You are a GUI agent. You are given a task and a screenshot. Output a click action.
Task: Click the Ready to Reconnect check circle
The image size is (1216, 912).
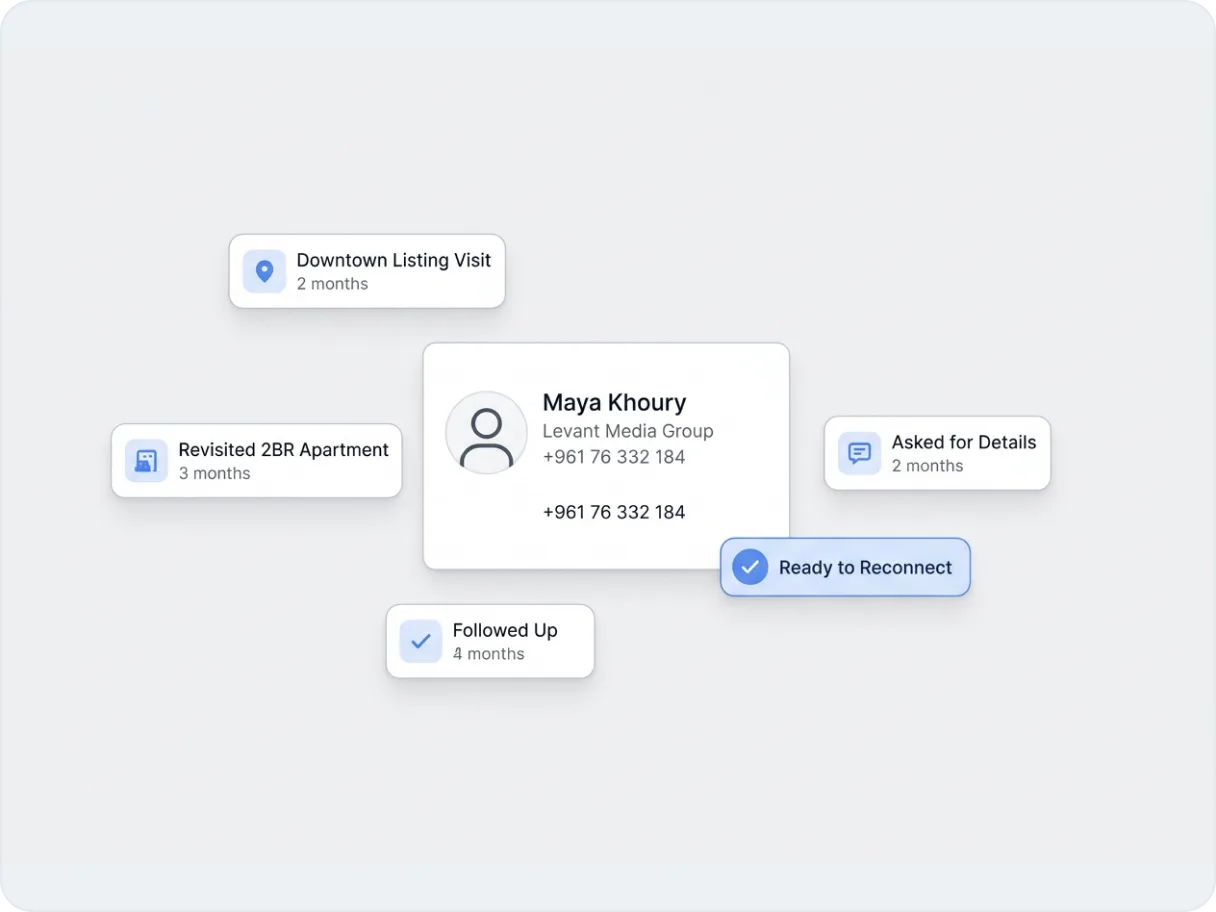(750, 567)
